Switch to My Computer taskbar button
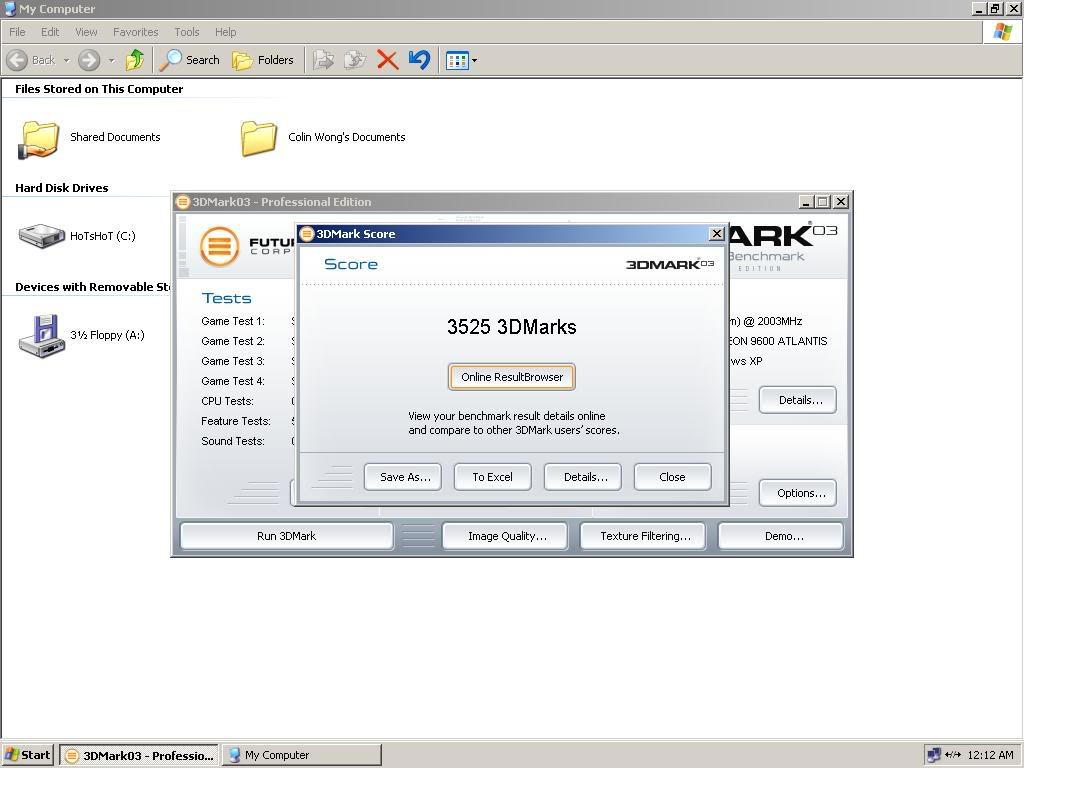 pos(302,755)
